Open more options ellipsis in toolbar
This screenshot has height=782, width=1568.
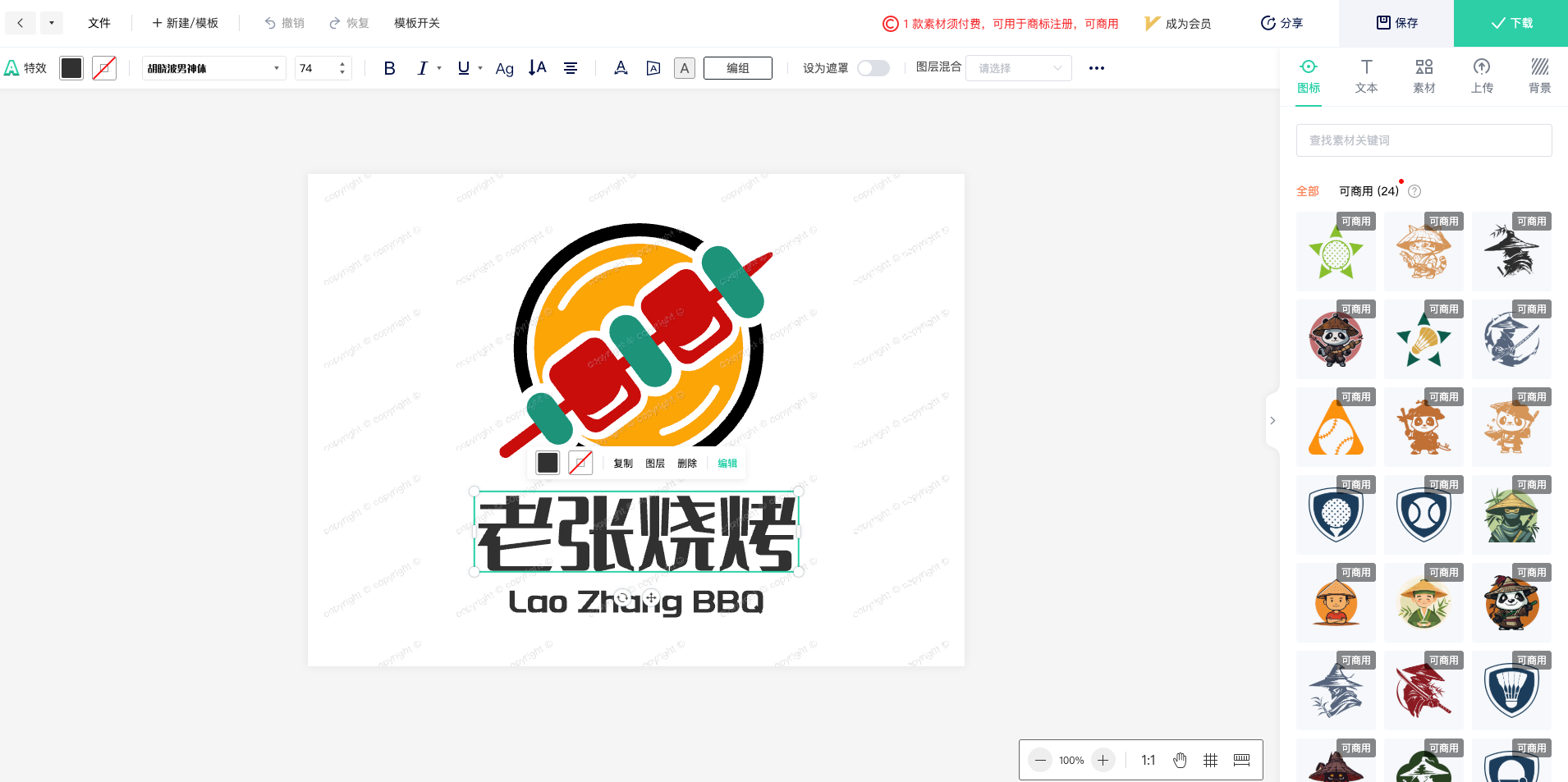pyautogui.click(x=1097, y=68)
